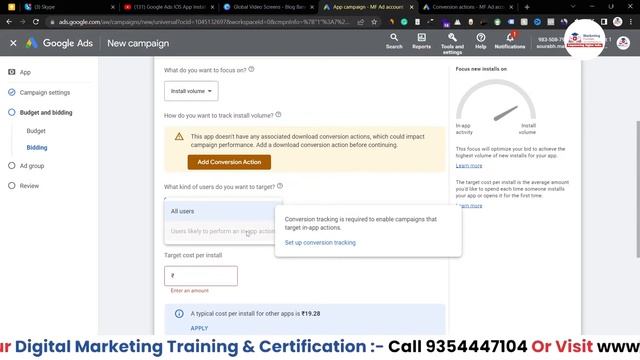Click the Google Ads logo

click(60, 43)
